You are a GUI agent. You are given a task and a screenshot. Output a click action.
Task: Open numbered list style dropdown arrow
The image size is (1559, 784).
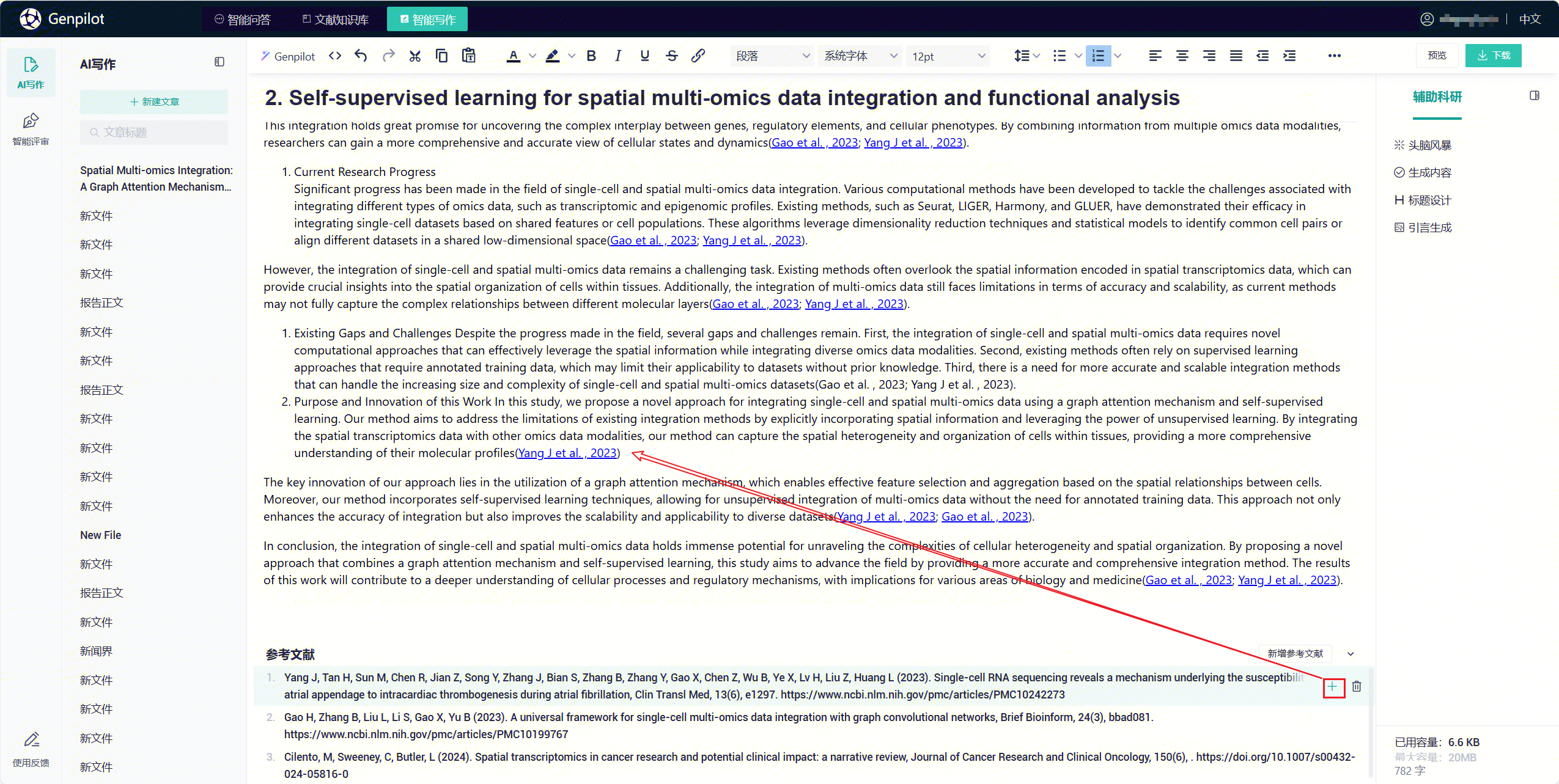click(x=1118, y=56)
